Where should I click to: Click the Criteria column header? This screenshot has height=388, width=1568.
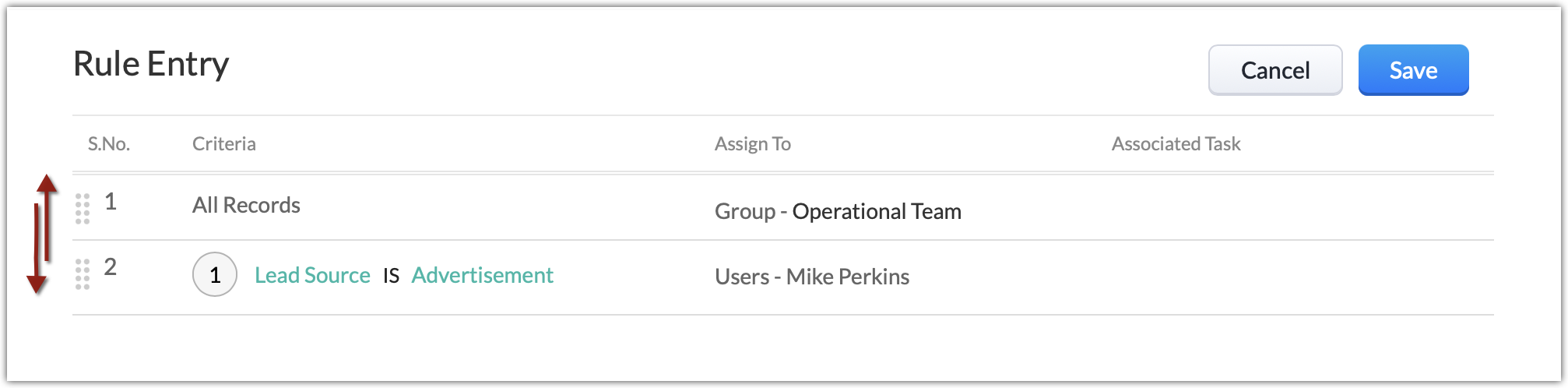pos(224,143)
